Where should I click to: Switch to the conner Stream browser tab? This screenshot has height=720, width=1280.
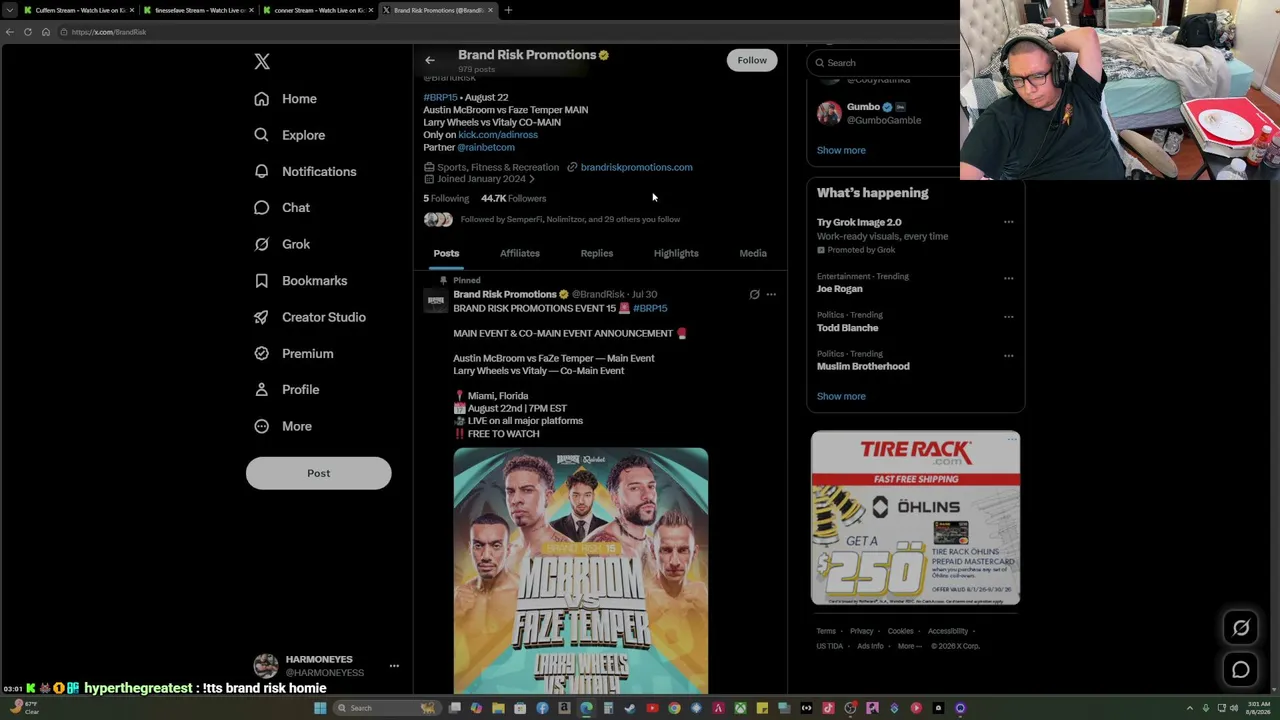click(319, 10)
